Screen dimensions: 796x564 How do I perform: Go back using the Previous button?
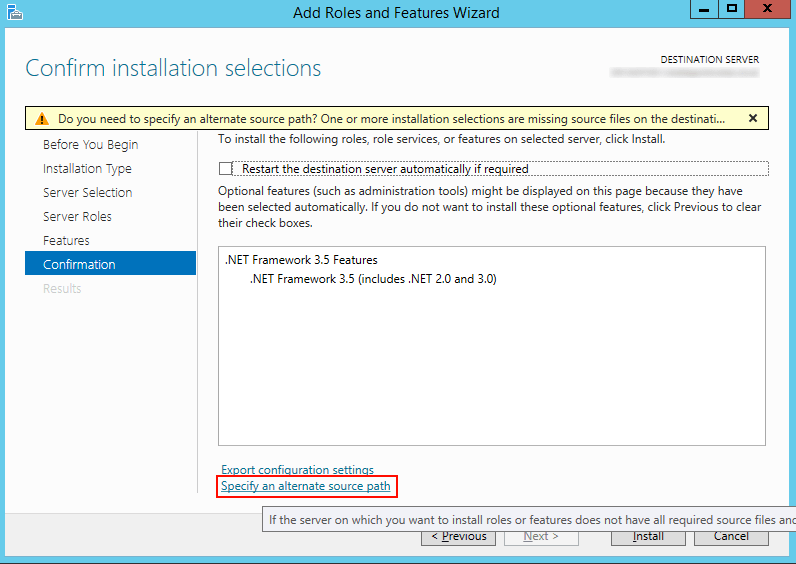[x=459, y=536]
